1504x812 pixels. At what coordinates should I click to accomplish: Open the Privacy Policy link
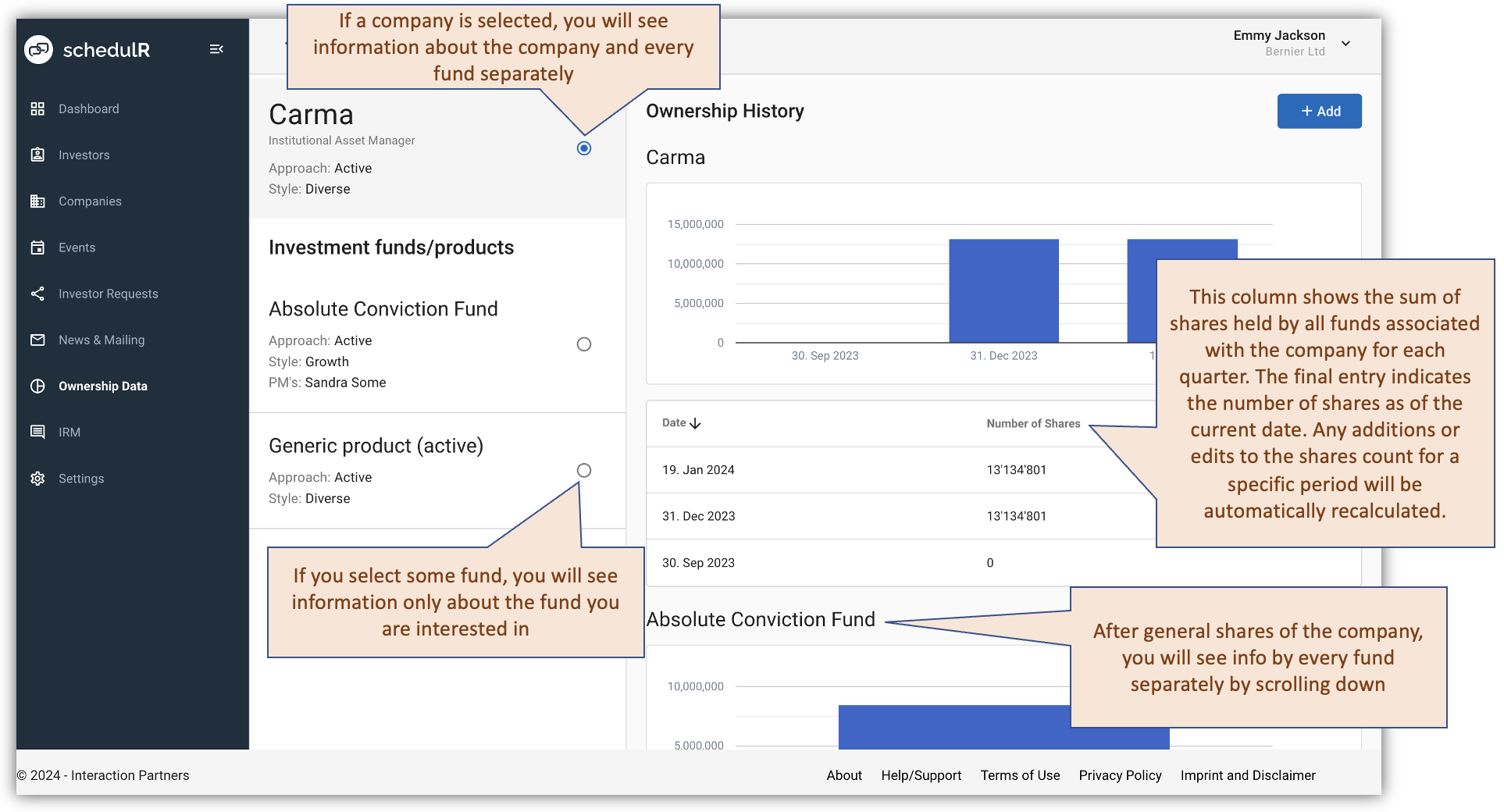(1120, 775)
